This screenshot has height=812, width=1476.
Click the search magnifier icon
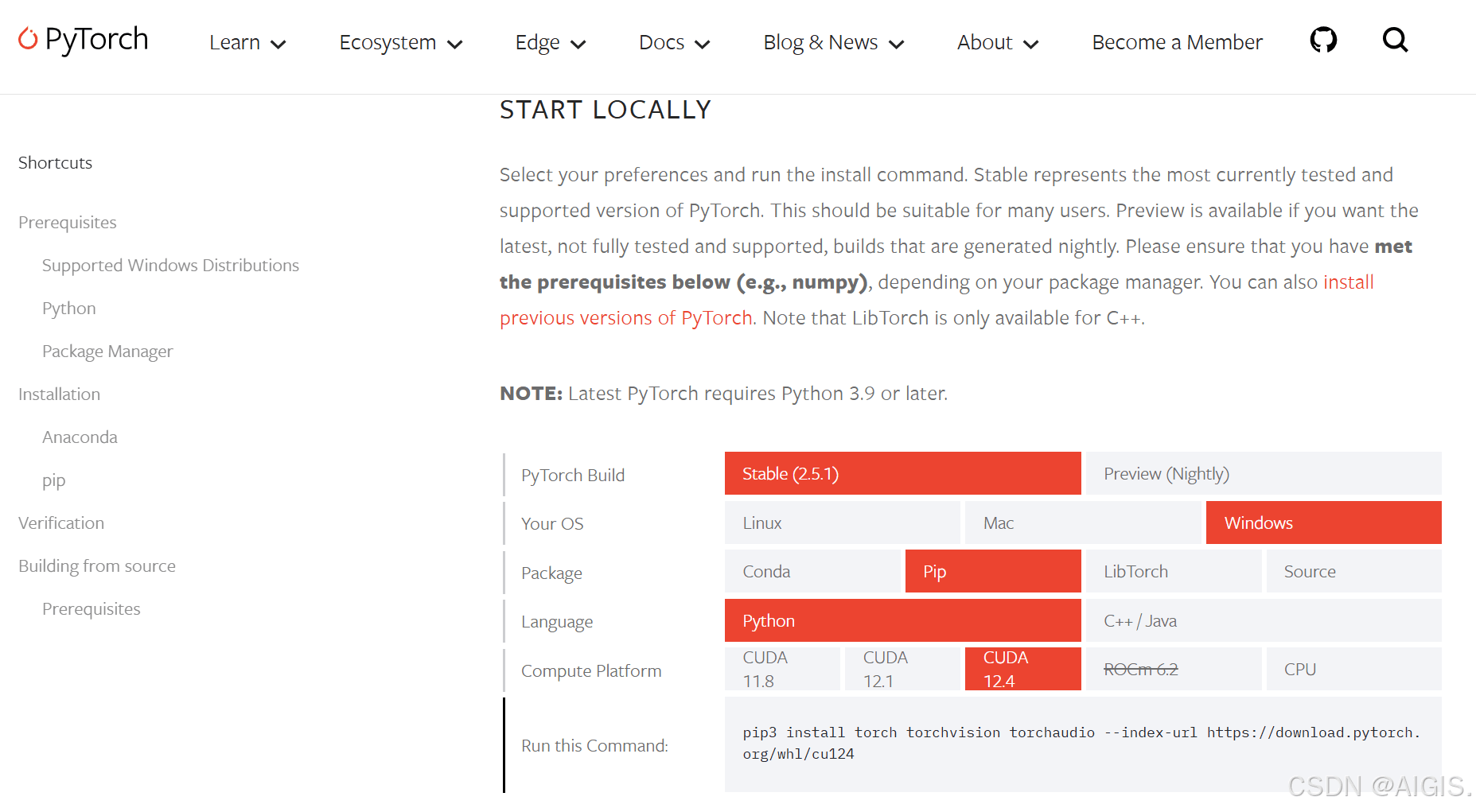click(1395, 40)
